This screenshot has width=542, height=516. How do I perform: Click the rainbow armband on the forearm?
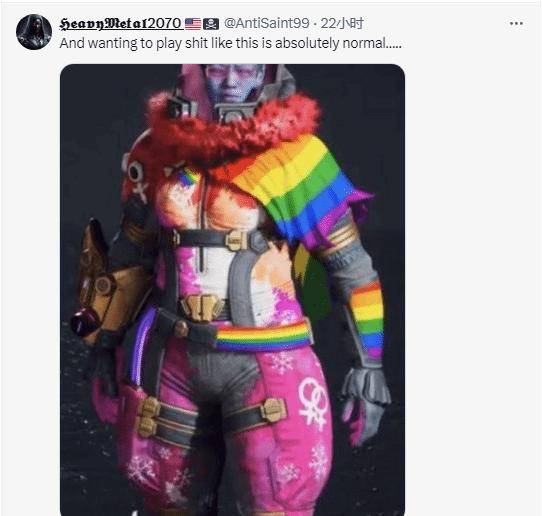[369, 318]
